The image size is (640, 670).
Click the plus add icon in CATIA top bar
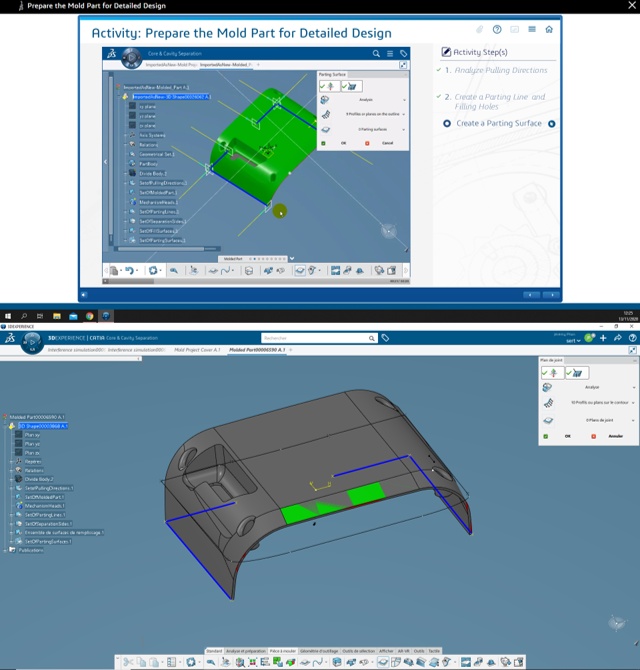tap(603, 338)
